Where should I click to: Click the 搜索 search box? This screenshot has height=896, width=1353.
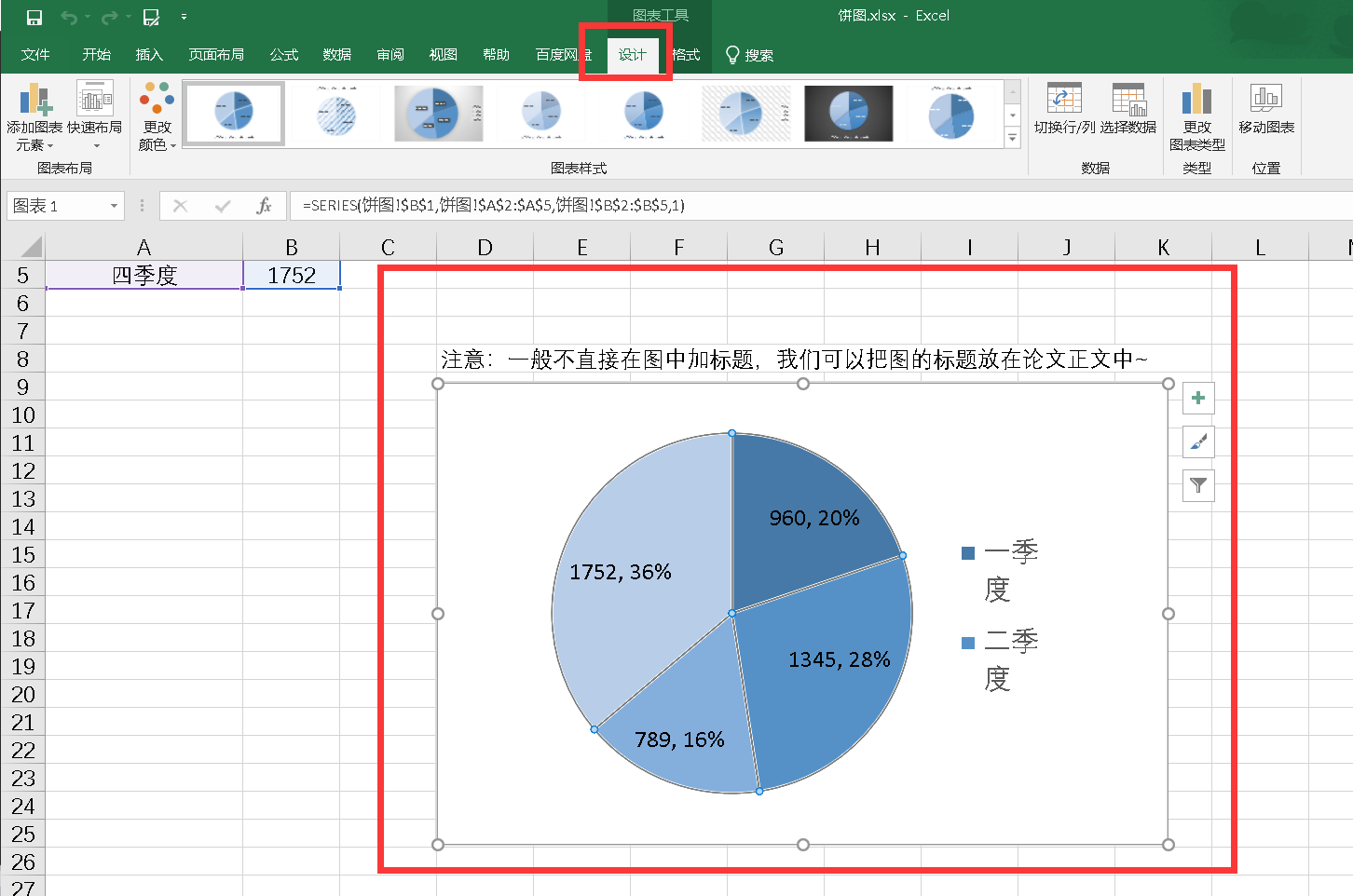(x=759, y=54)
